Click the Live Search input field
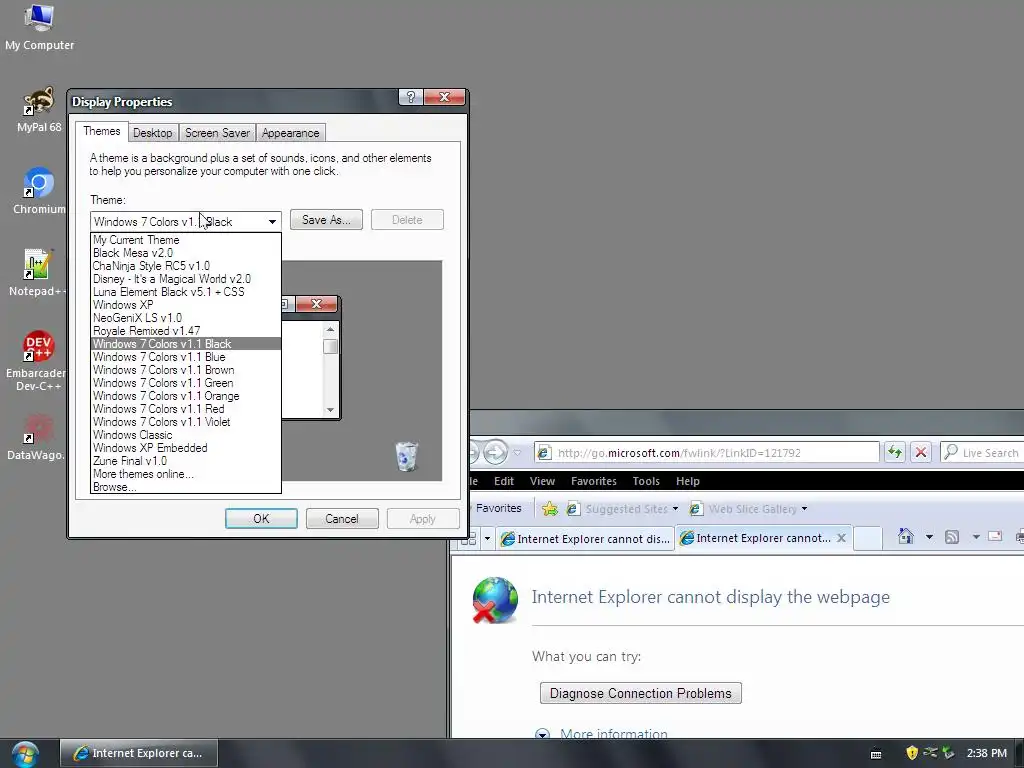 click(990, 453)
